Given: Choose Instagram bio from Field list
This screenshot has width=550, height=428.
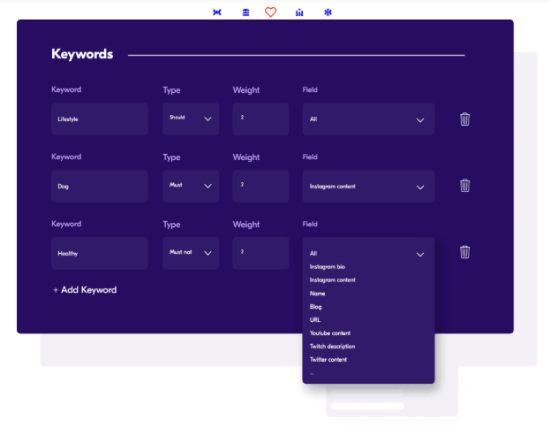Looking at the screenshot, I should click(x=327, y=267).
